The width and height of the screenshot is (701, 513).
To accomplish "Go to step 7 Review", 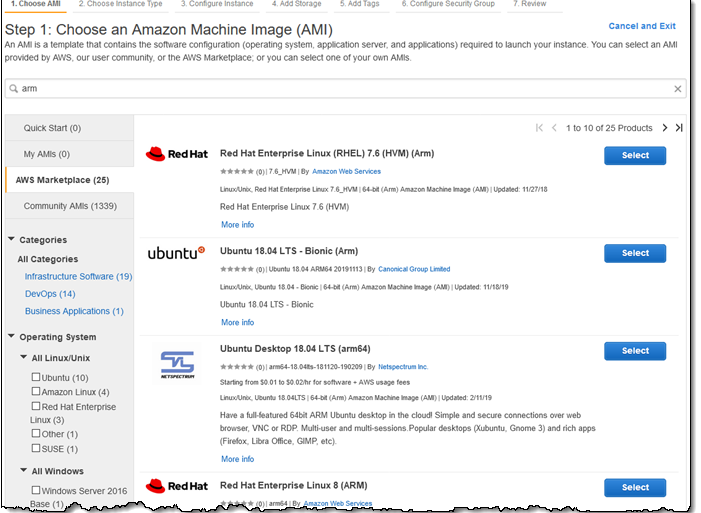I will pos(530,4).
